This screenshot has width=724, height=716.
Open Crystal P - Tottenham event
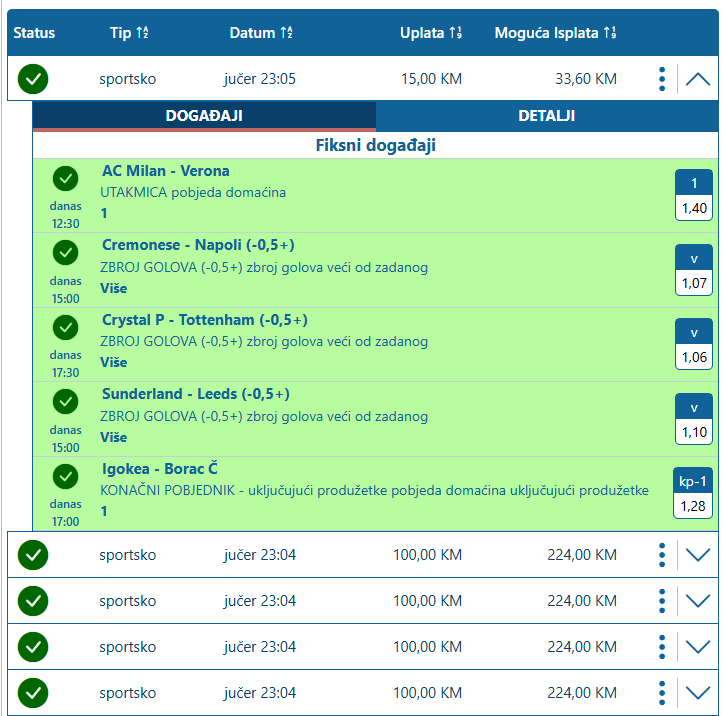204,320
